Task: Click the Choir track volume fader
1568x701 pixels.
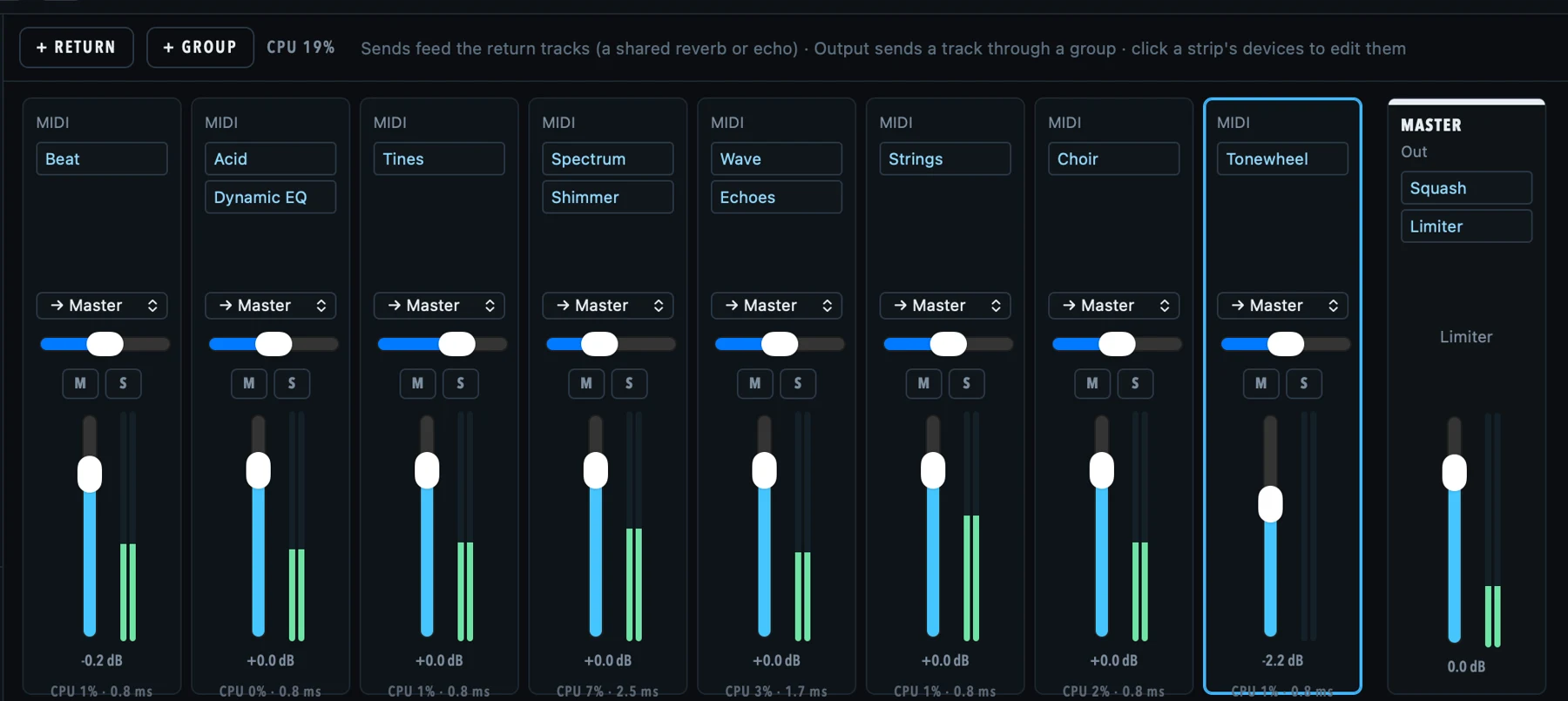Action: point(1101,526)
